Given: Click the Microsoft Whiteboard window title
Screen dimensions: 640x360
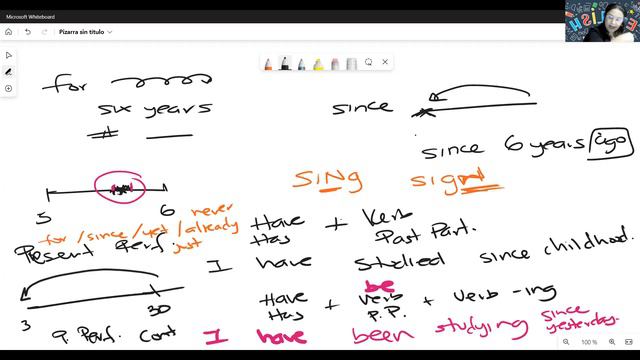Looking at the screenshot, I should [x=31, y=17].
